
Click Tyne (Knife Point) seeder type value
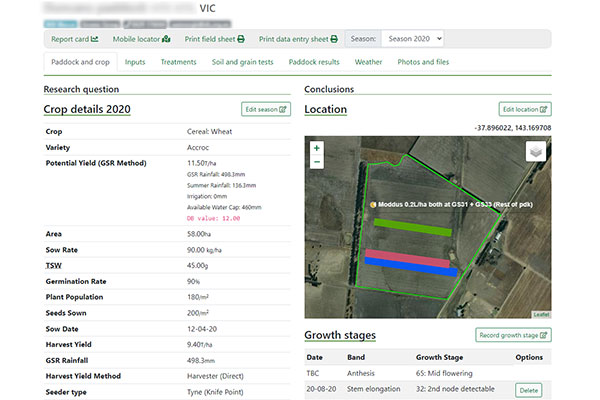[215, 392]
